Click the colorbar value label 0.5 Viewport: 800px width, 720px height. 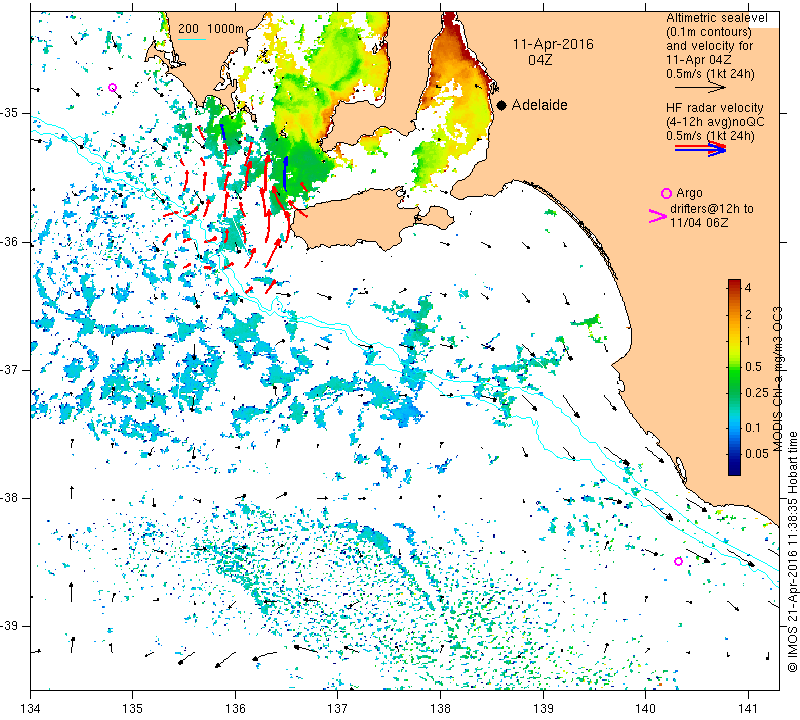(x=753, y=366)
